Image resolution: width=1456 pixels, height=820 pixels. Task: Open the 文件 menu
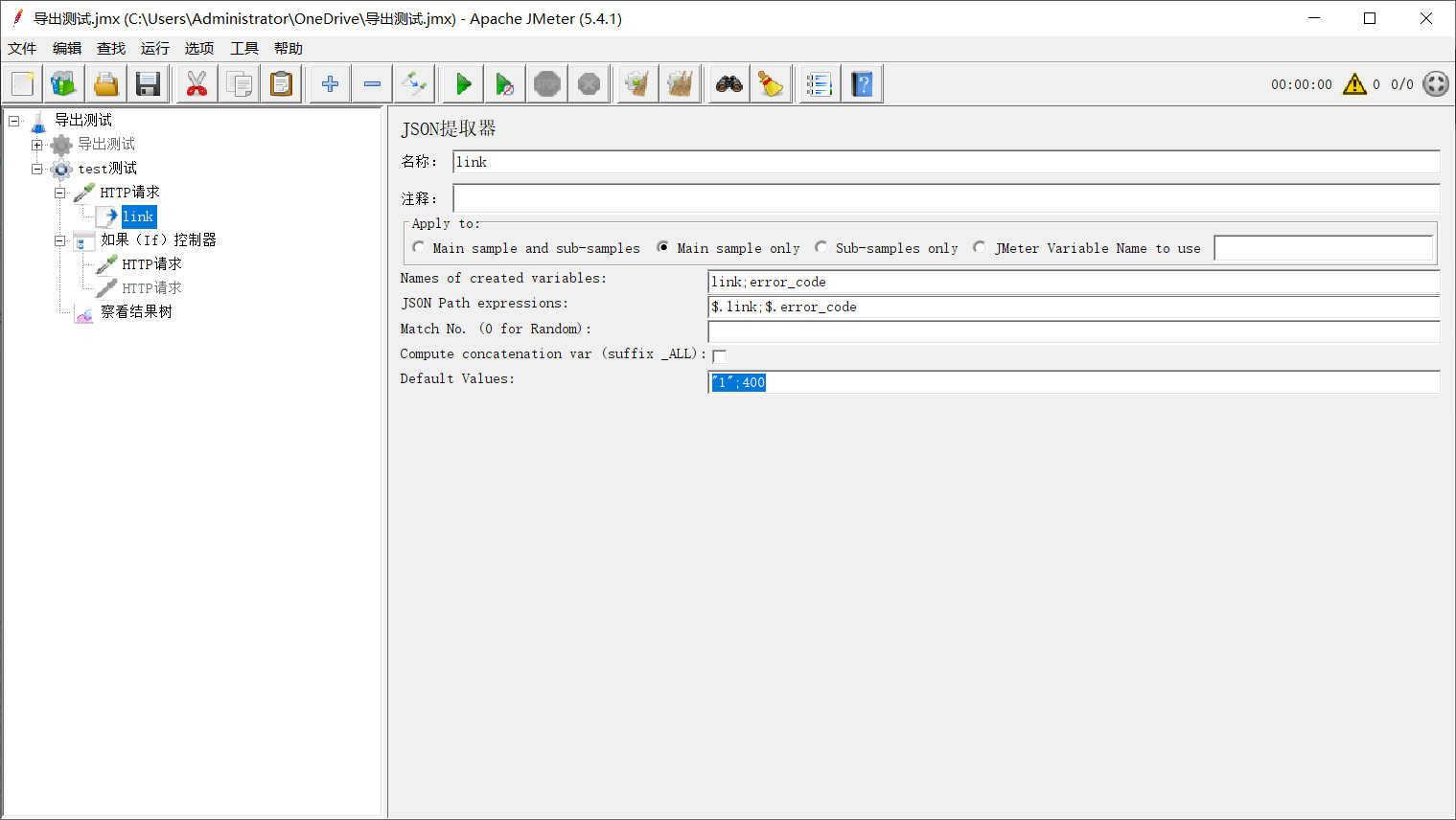tap(22, 48)
